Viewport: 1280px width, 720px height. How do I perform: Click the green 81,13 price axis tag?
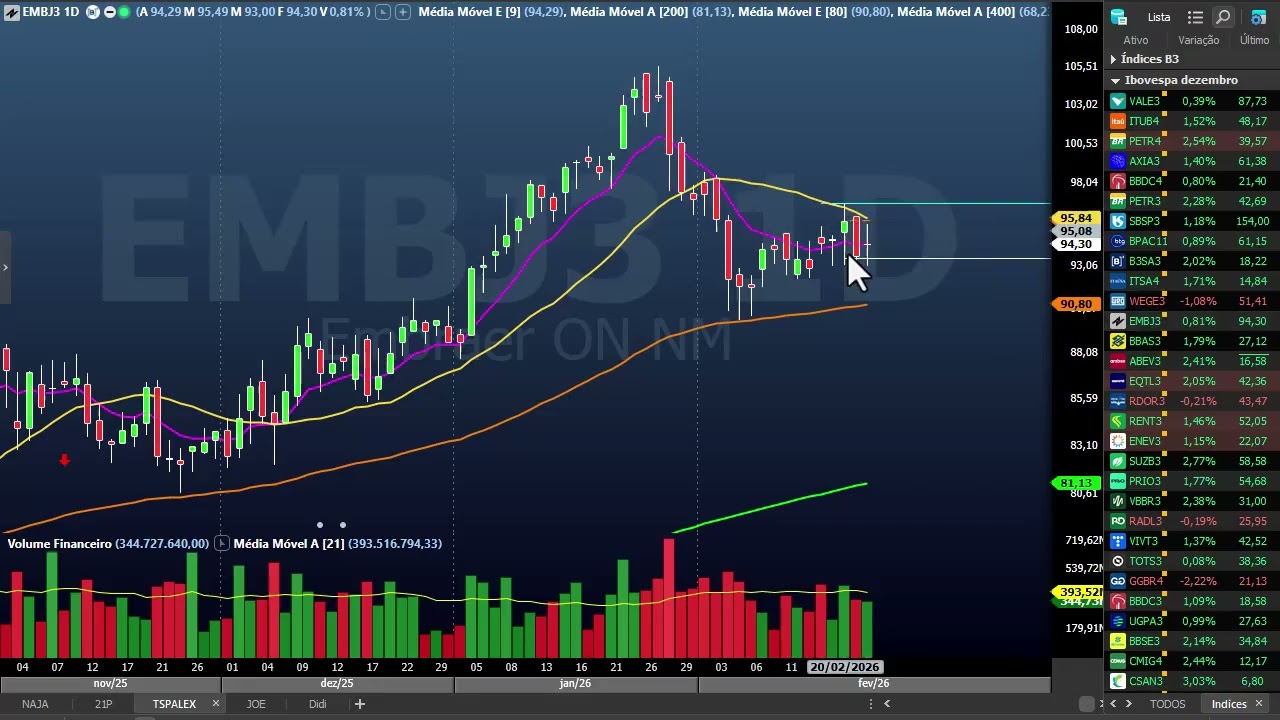[1076, 483]
